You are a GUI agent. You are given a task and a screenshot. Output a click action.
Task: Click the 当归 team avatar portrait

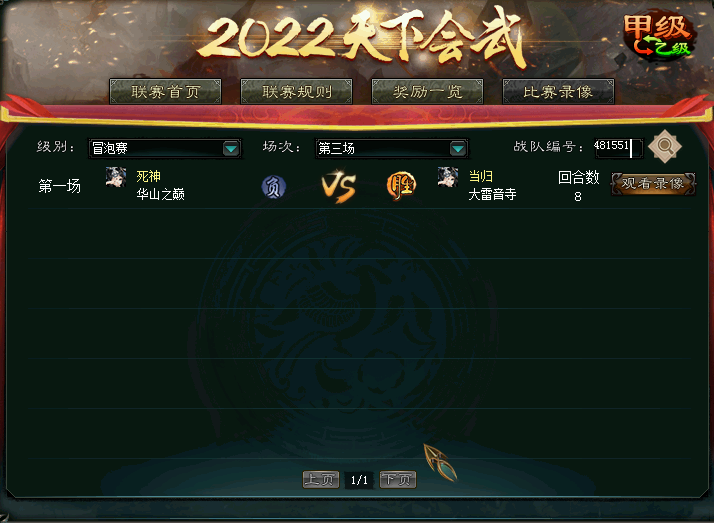(x=448, y=177)
